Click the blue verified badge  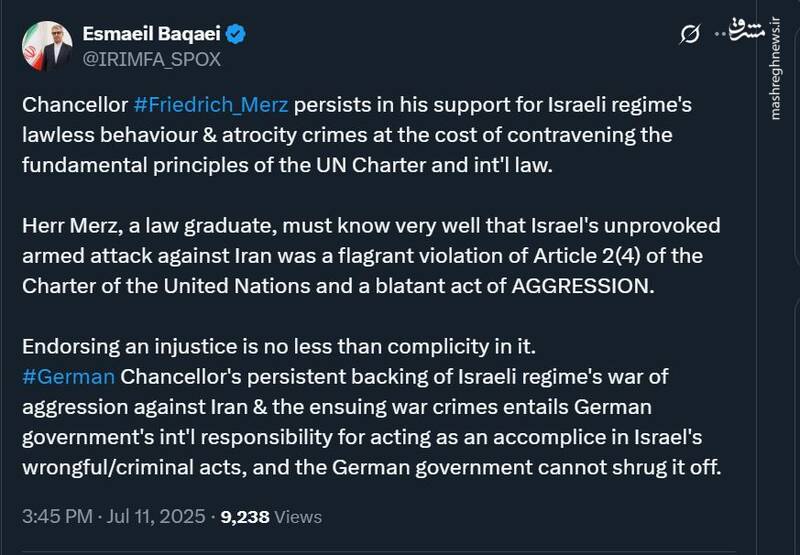coord(237,35)
